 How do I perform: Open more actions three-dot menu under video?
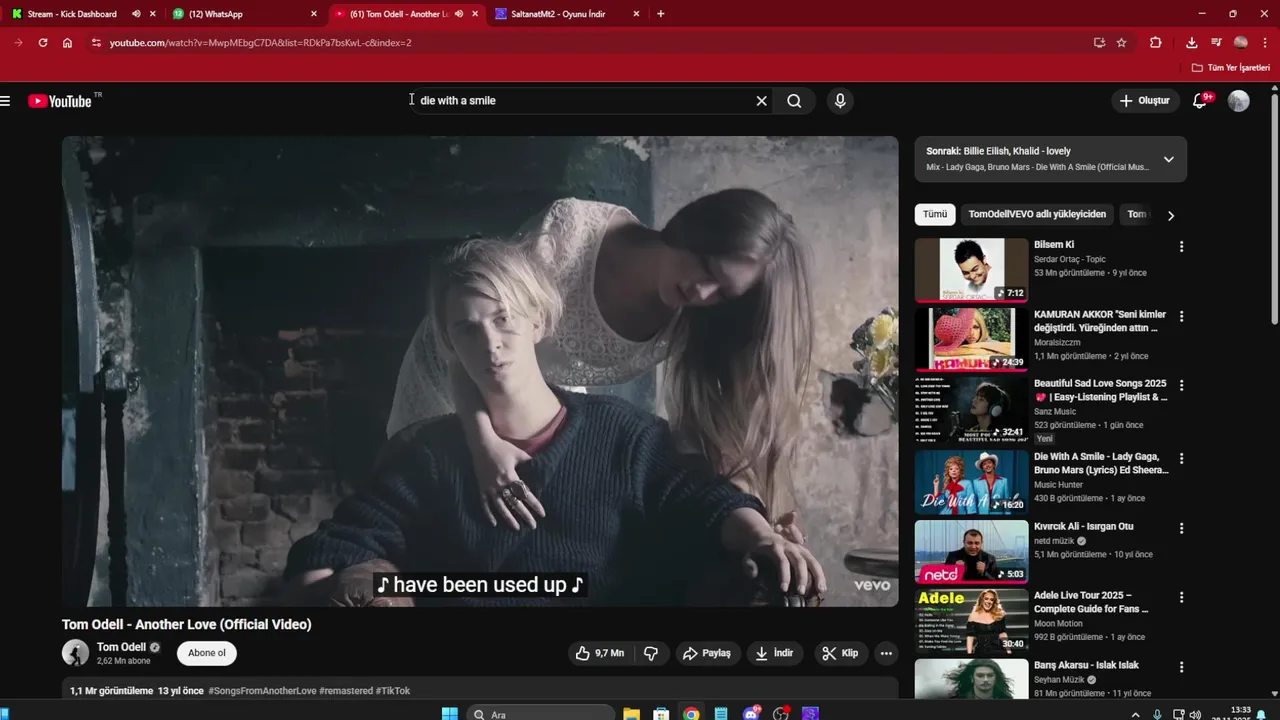(886, 653)
